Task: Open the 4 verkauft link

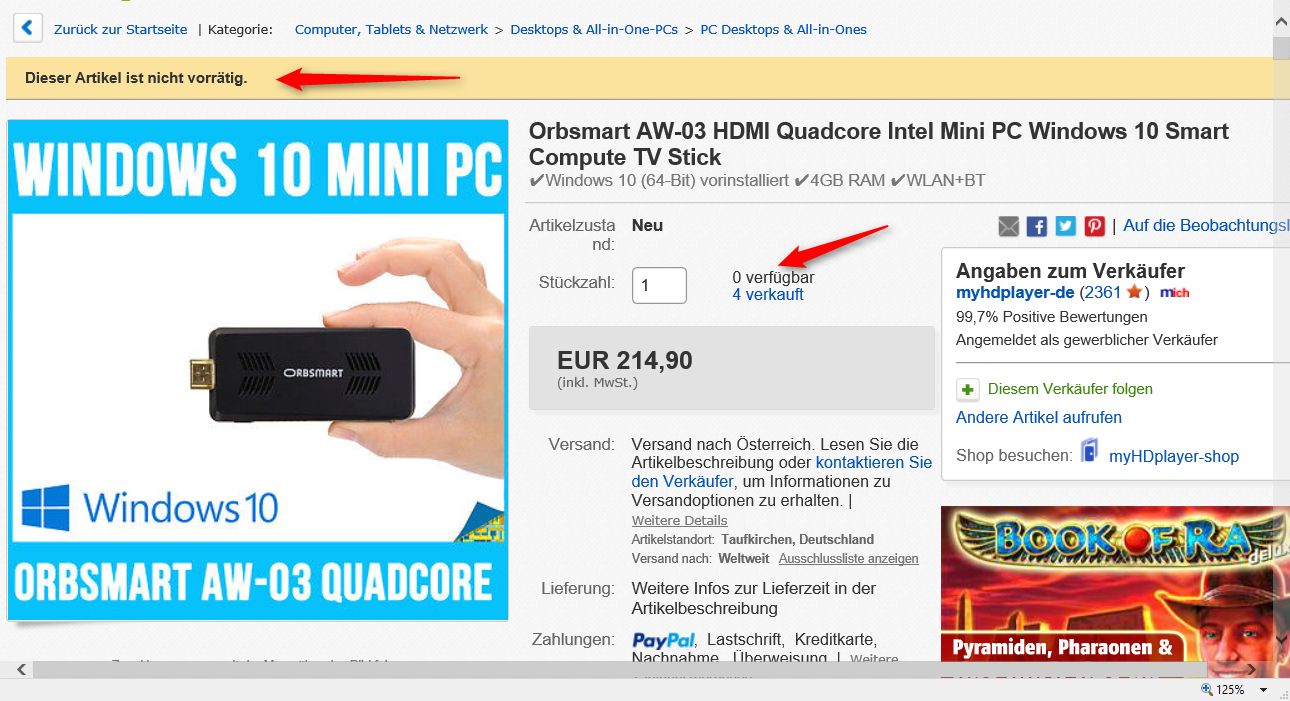Action: 768,294
